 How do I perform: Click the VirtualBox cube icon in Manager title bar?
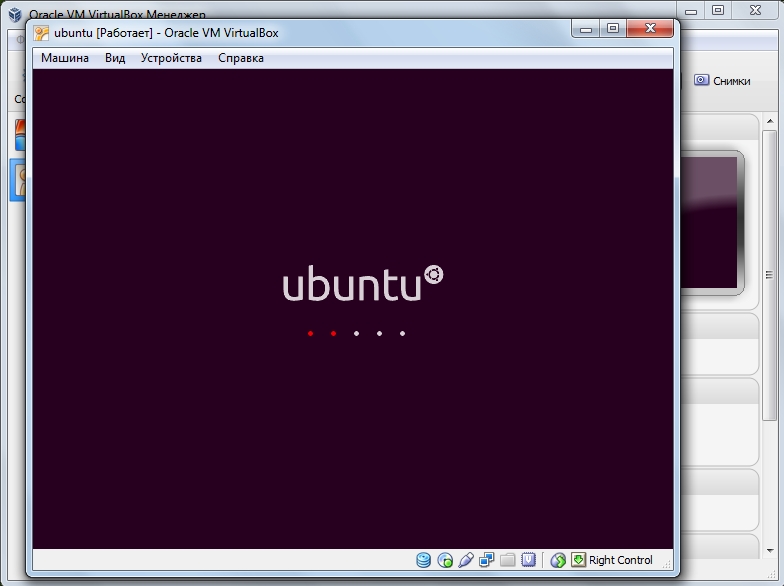15,14
